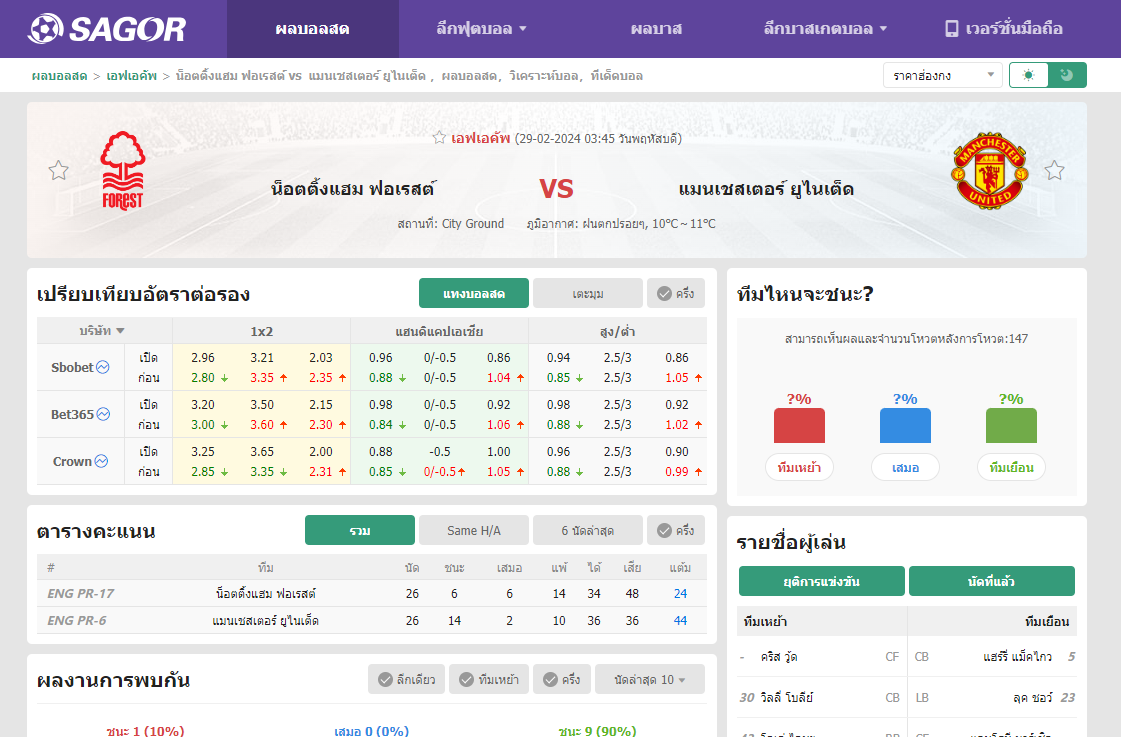1121x737 pixels.
Task: Click เอฟเอคัพ breadcrumb link
Action: (132, 76)
